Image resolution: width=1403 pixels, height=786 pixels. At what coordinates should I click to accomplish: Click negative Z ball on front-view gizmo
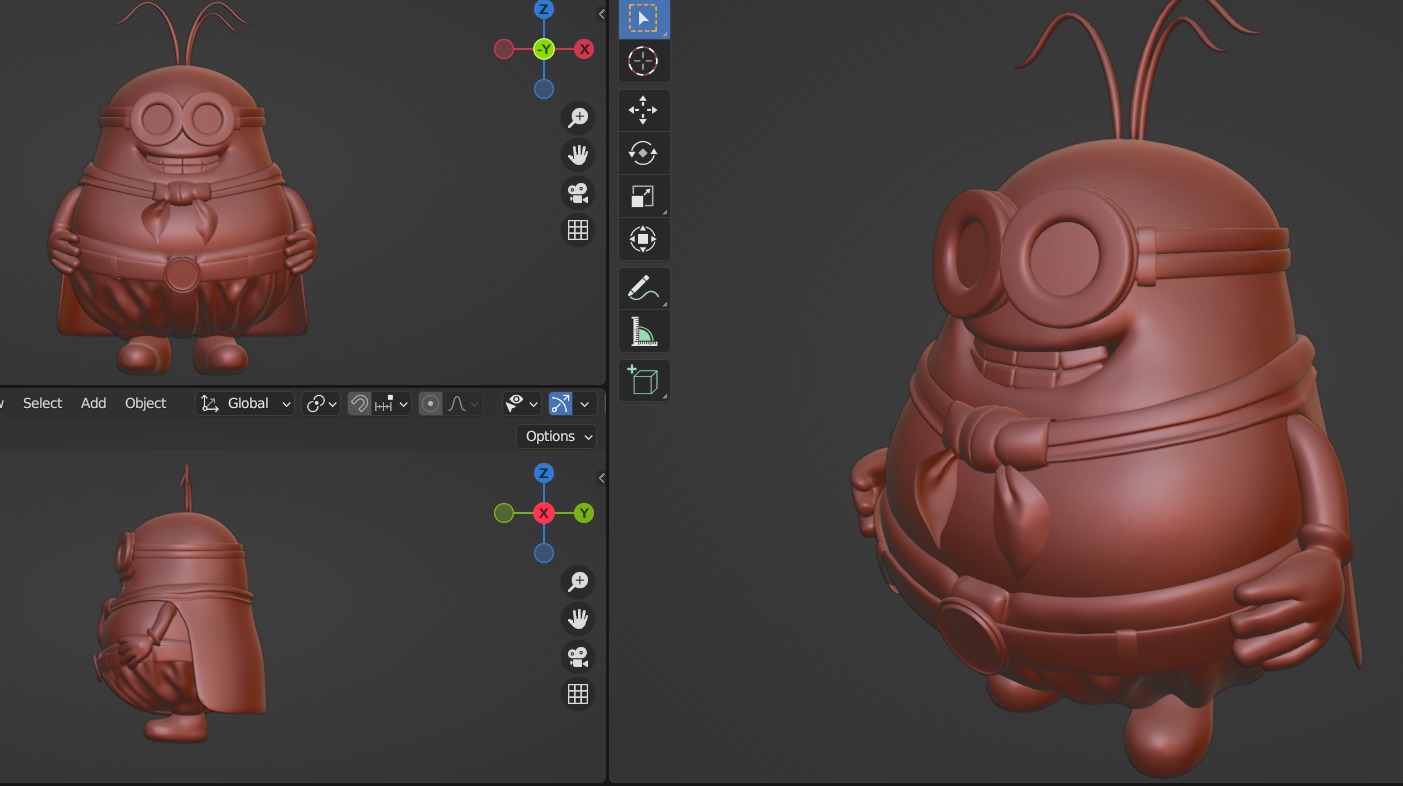pos(544,89)
